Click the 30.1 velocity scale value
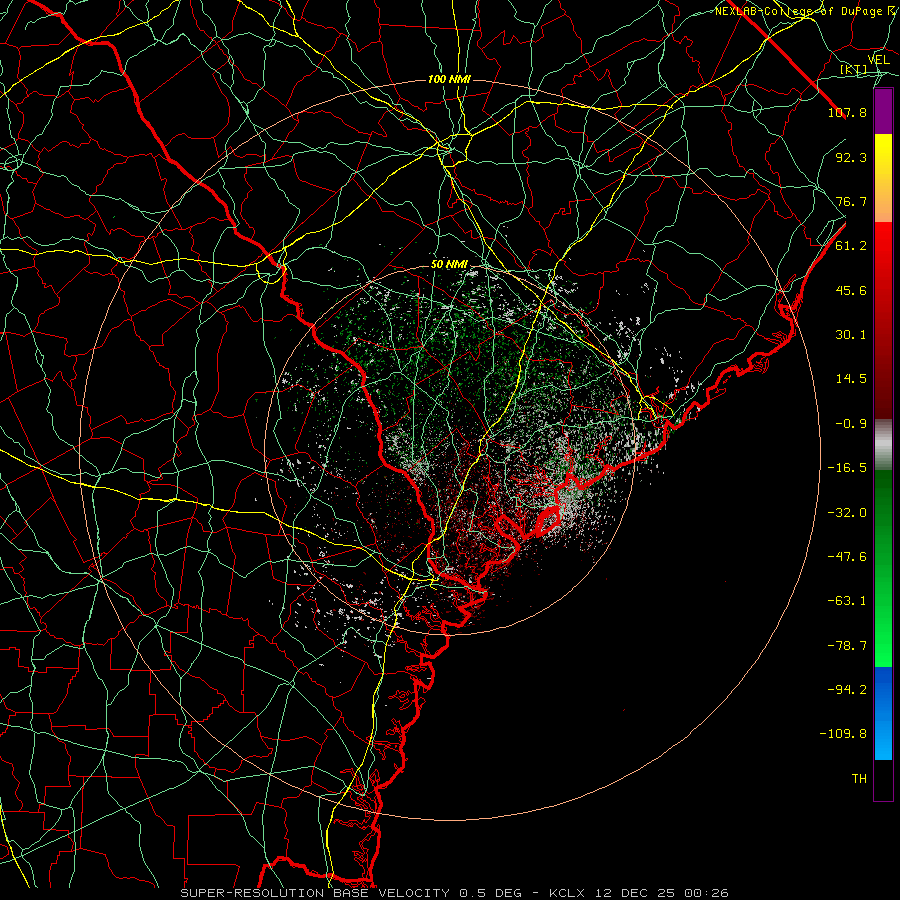The width and height of the screenshot is (900, 900). (x=851, y=335)
